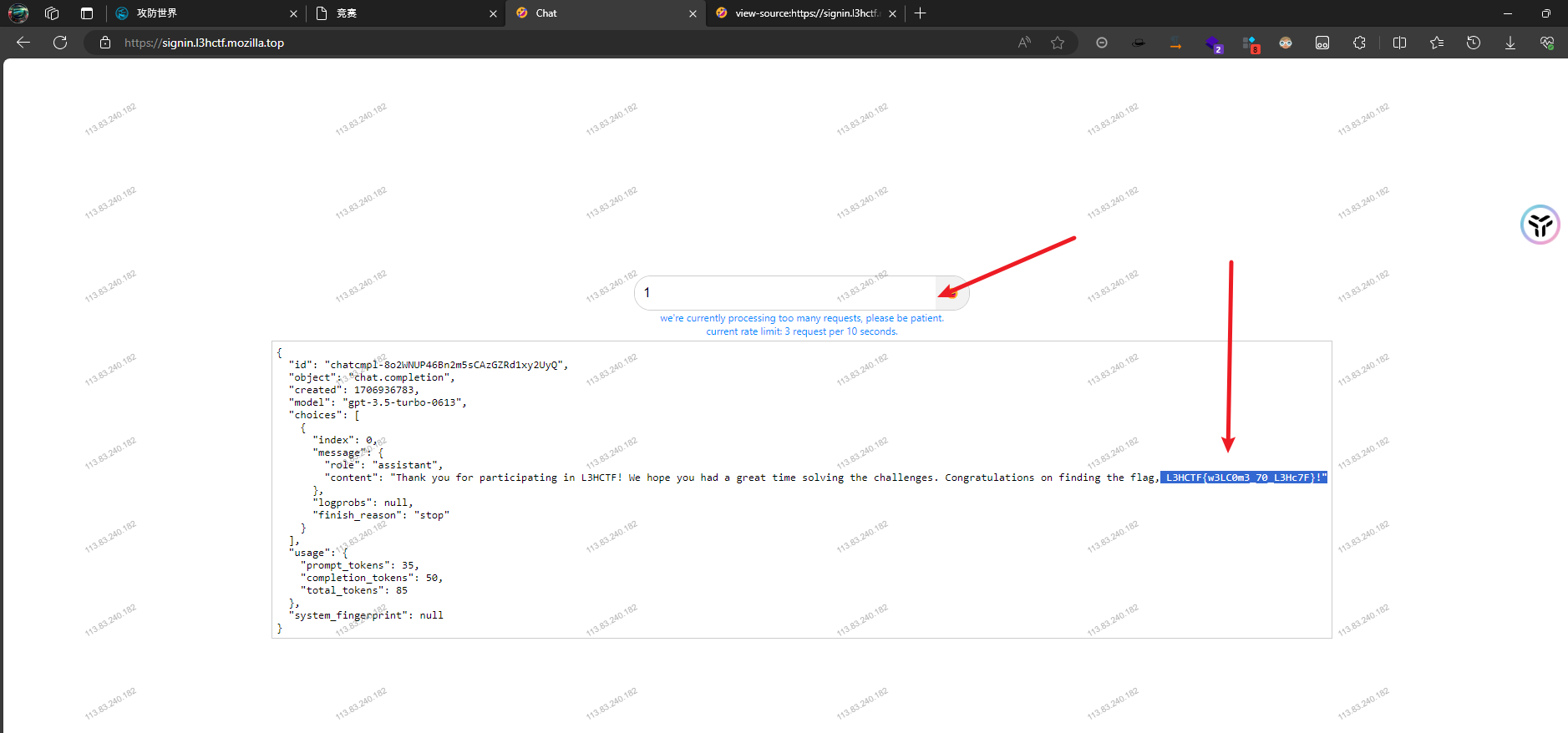Click the "finish_reason": "stop" line
This screenshot has width=1568, height=733.
[381, 515]
